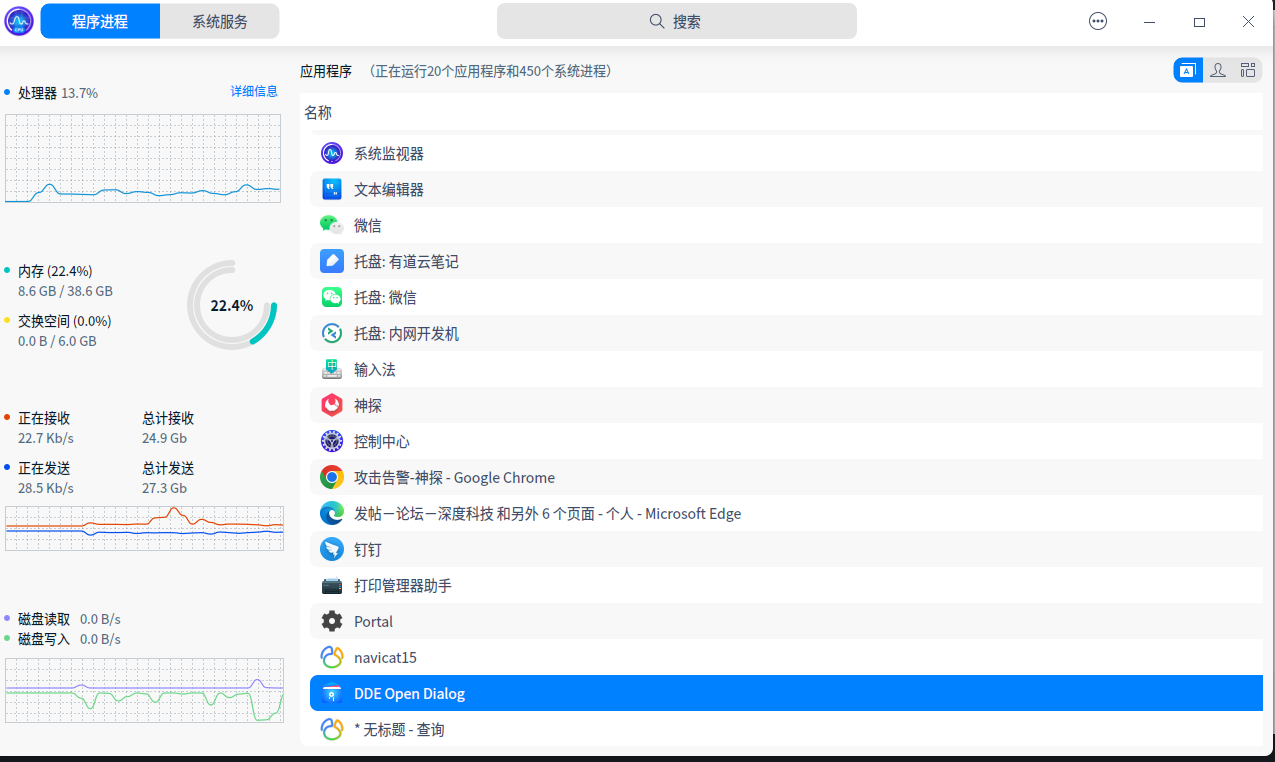
Task: Switch to 系统服务 tab
Action: pos(220,21)
